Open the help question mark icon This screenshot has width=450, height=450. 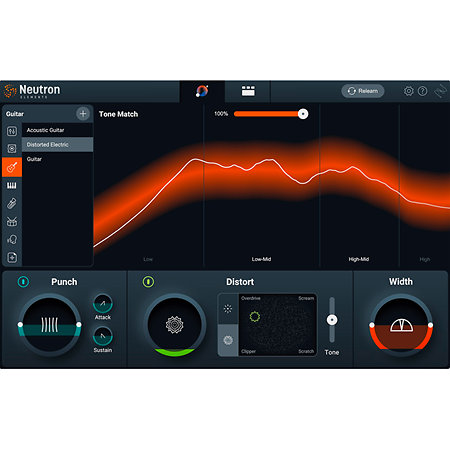422,91
